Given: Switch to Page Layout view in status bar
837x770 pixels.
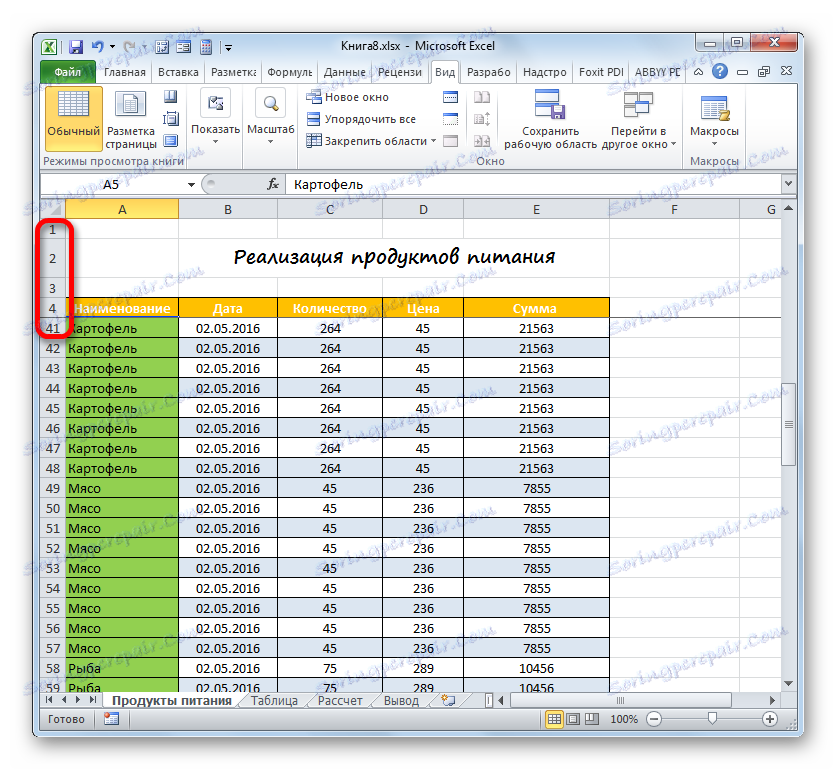Looking at the screenshot, I should click(x=573, y=719).
